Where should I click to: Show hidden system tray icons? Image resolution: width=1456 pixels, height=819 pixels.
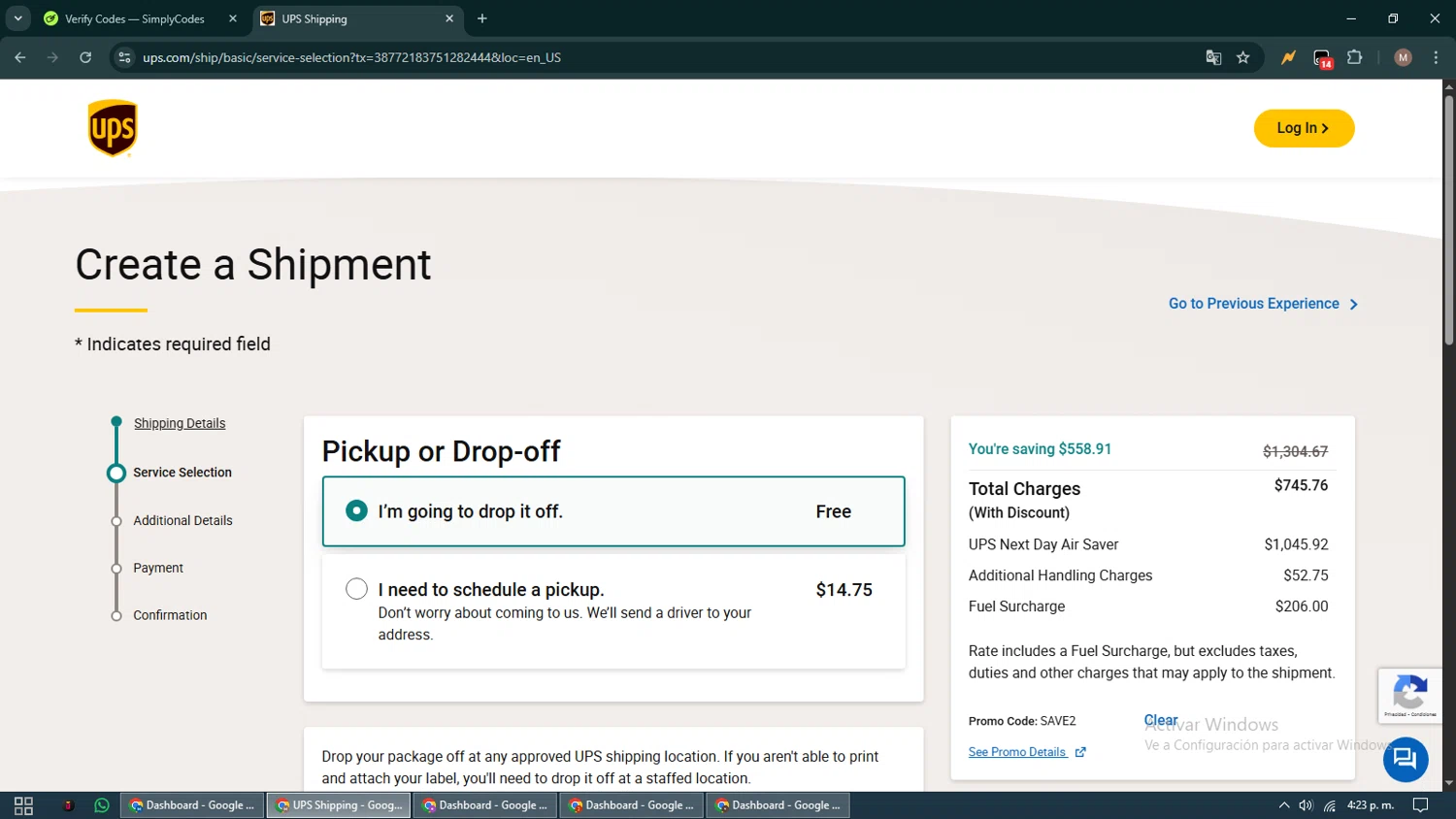[1284, 805]
